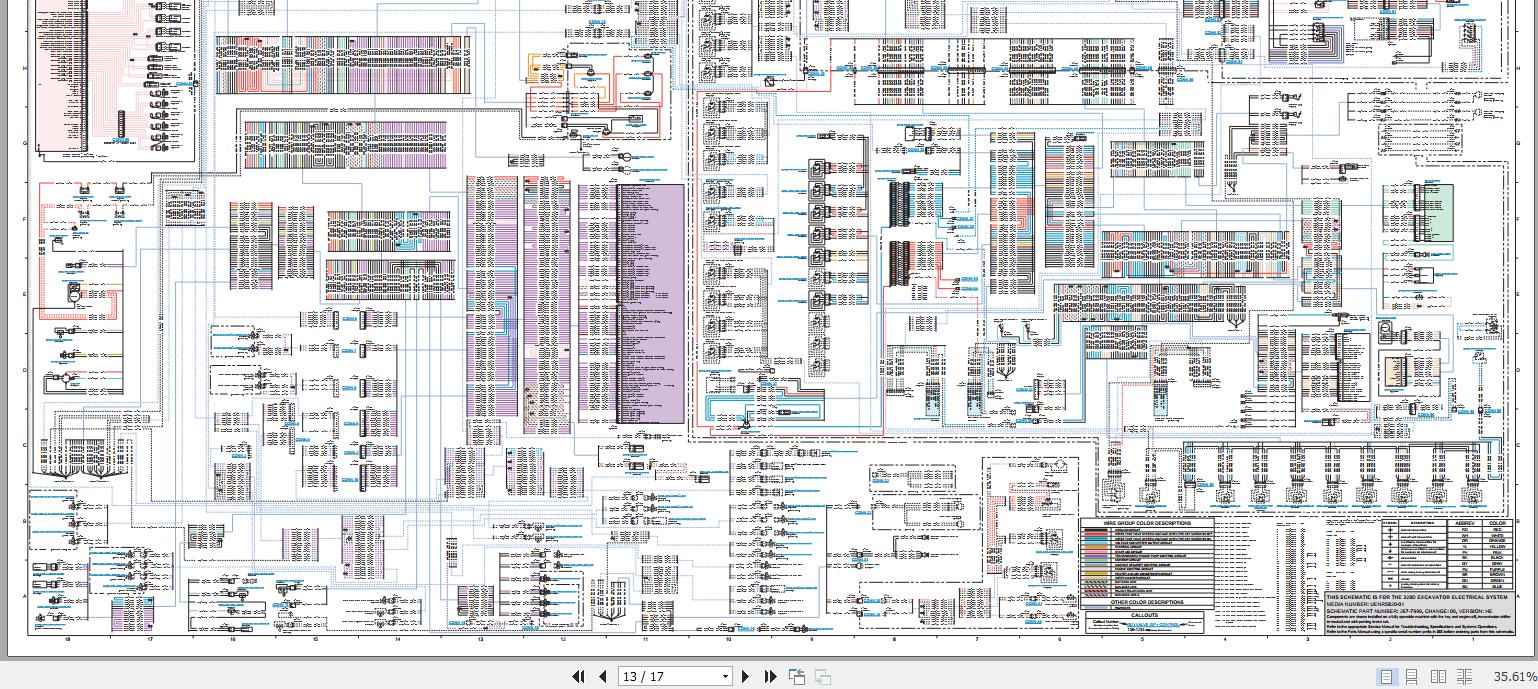This screenshot has height=689, width=1538.
Task: Switch to two-page facing view
Action: pyautogui.click(x=1439, y=677)
